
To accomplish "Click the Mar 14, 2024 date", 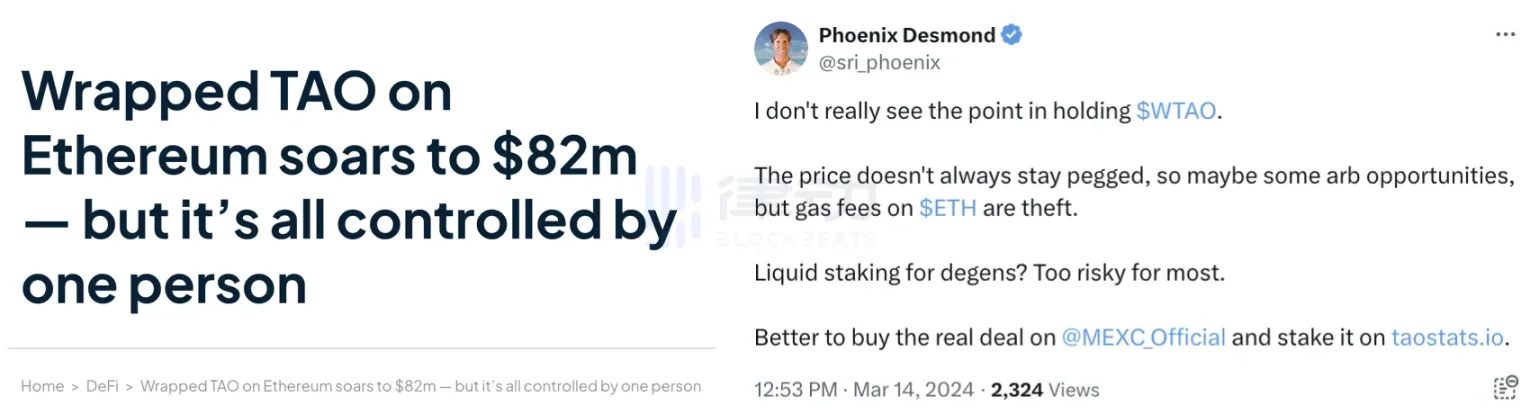I will [910, 390].
